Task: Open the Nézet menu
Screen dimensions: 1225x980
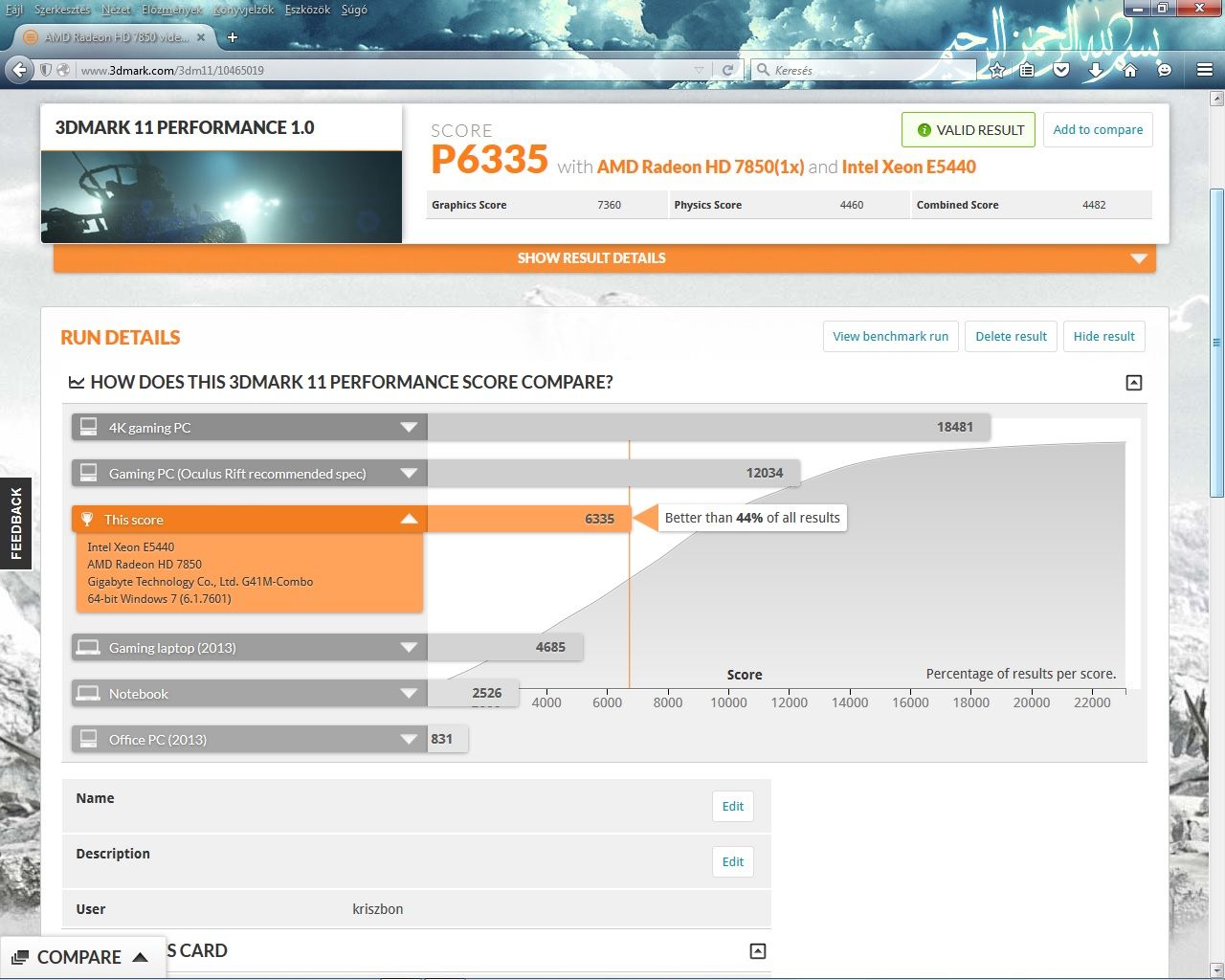Action: click(116, 10)
